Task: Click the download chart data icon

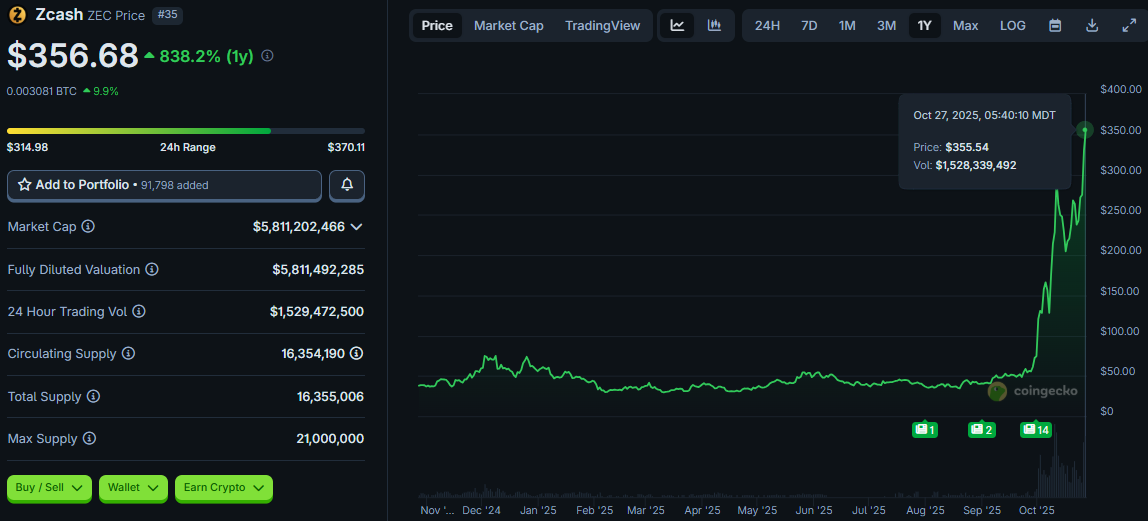Action: 1092,25
